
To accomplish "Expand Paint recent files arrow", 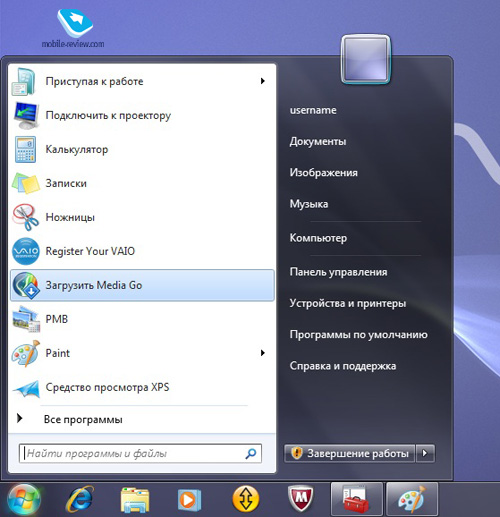I will (263, 353).
